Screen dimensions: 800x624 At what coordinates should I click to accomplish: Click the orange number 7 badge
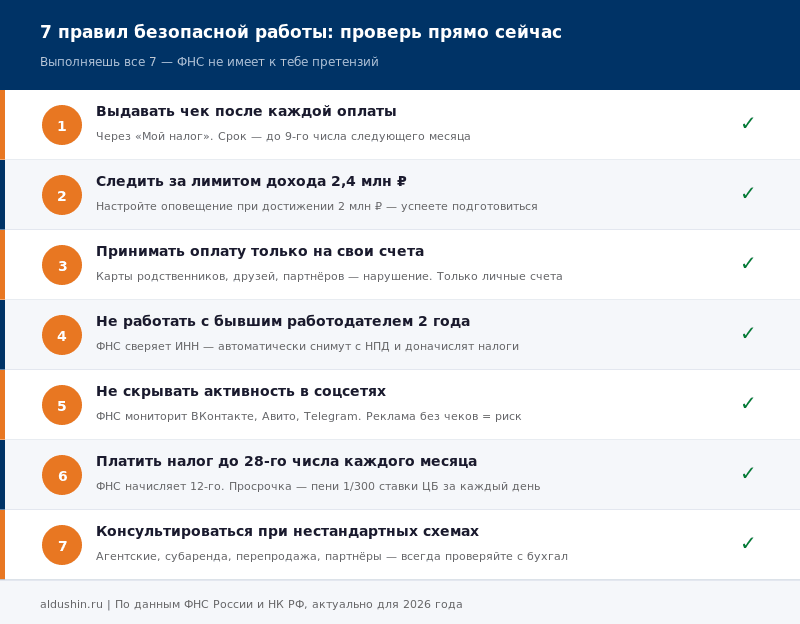click(x=62, y=545)
